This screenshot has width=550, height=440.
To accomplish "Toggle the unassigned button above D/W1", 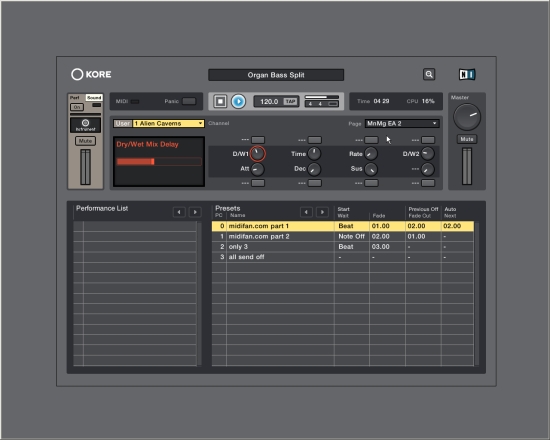I will pos(258,140).
